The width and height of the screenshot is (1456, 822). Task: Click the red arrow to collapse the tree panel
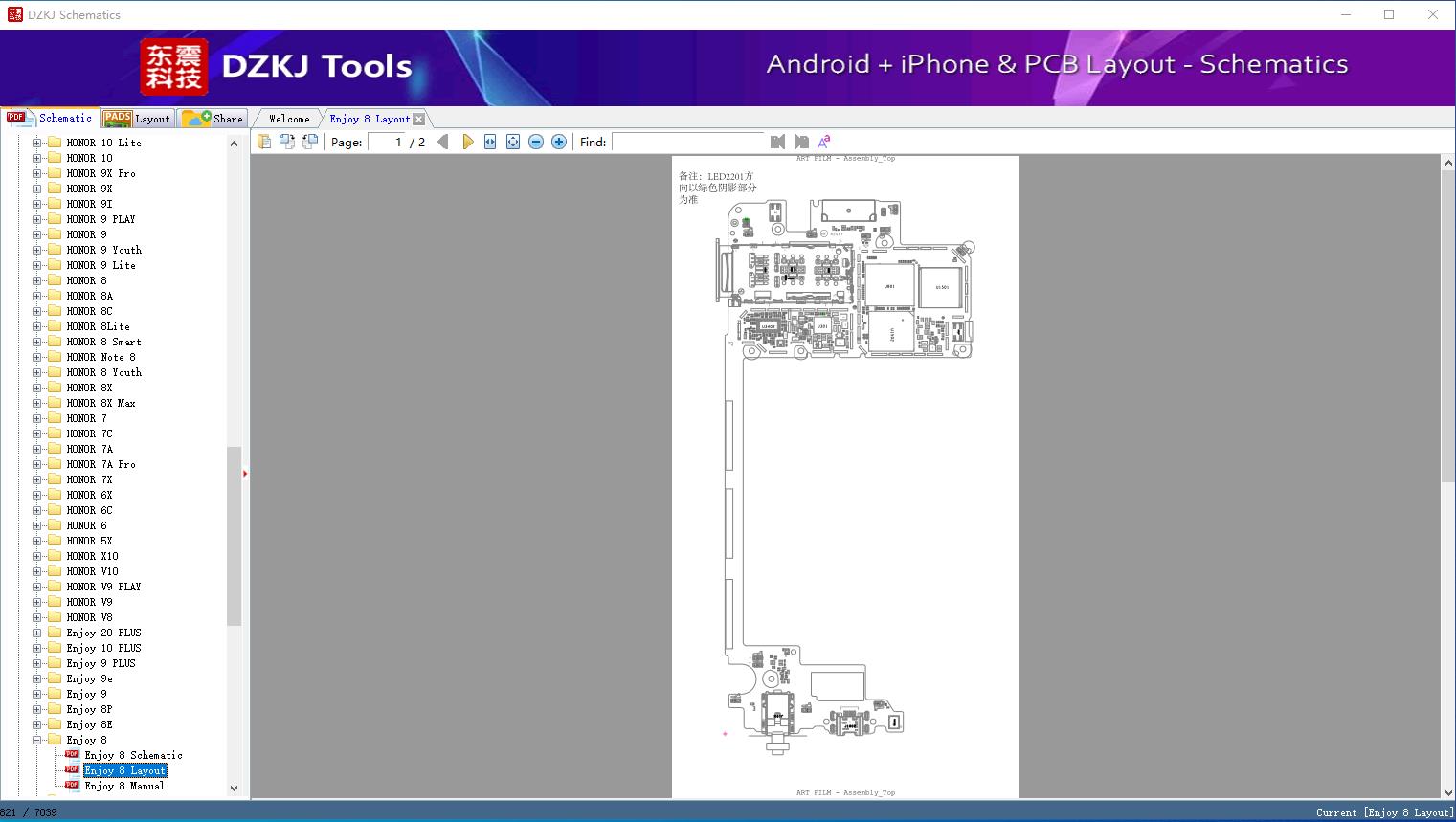point(245,474)
